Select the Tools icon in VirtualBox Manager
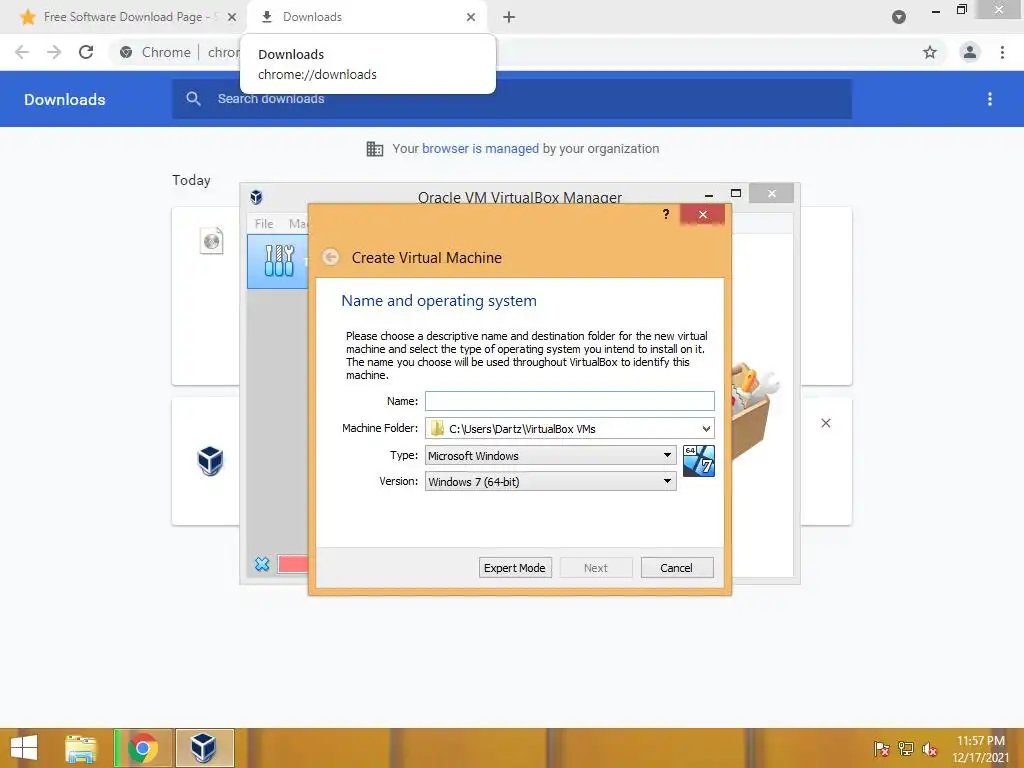Viewport: 1024px width, 768px height. click(280, 261)
